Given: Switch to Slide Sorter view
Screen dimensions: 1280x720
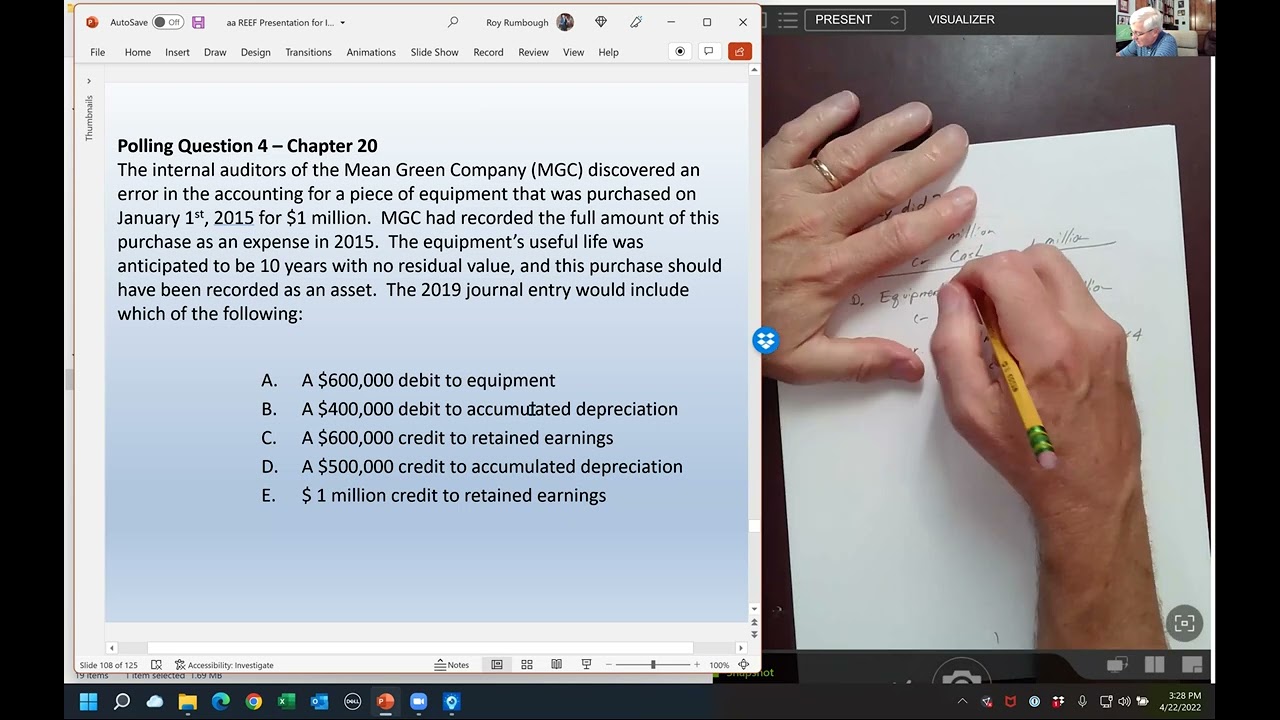Looking at the screenshot, I should 527,665.
